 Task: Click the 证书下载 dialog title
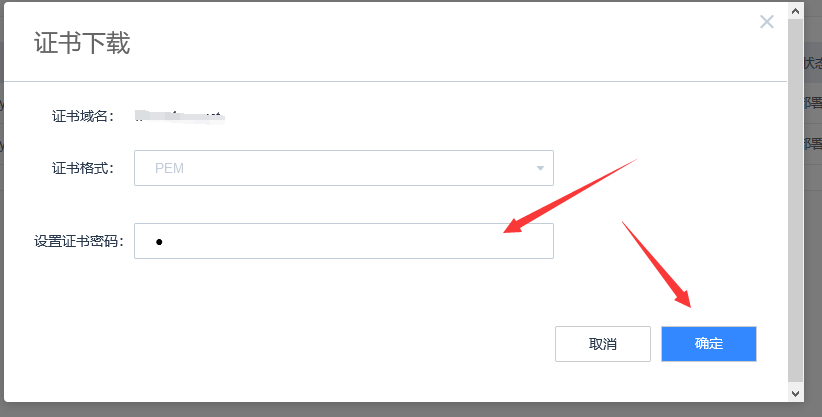82,42
